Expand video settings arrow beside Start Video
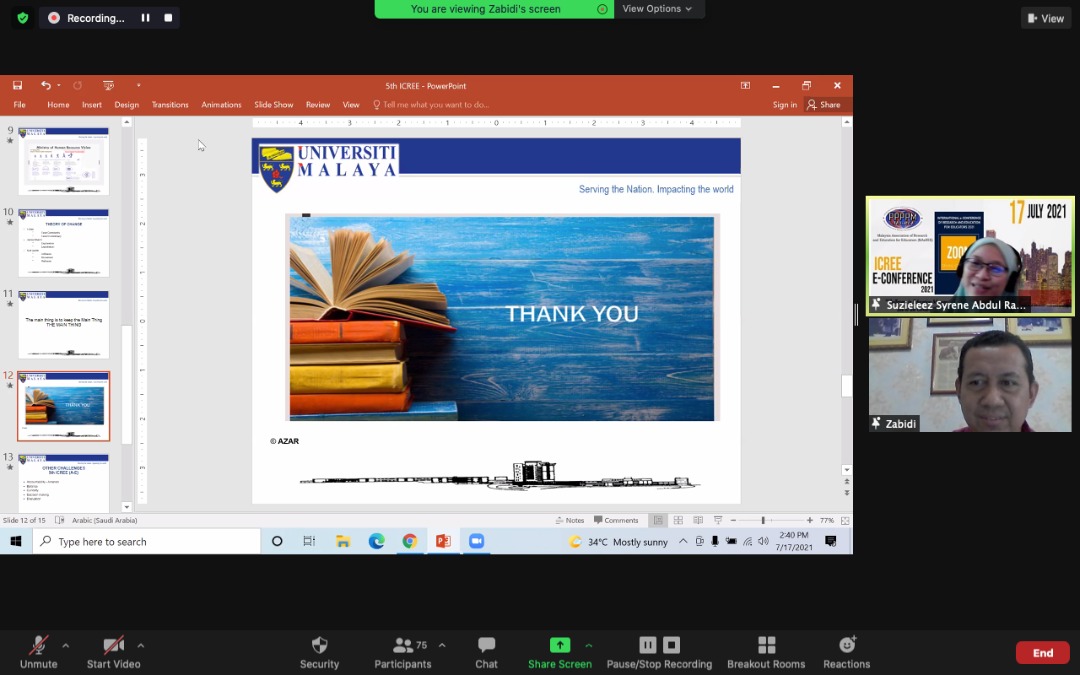Screen dimensions: 1080x675 141,645
